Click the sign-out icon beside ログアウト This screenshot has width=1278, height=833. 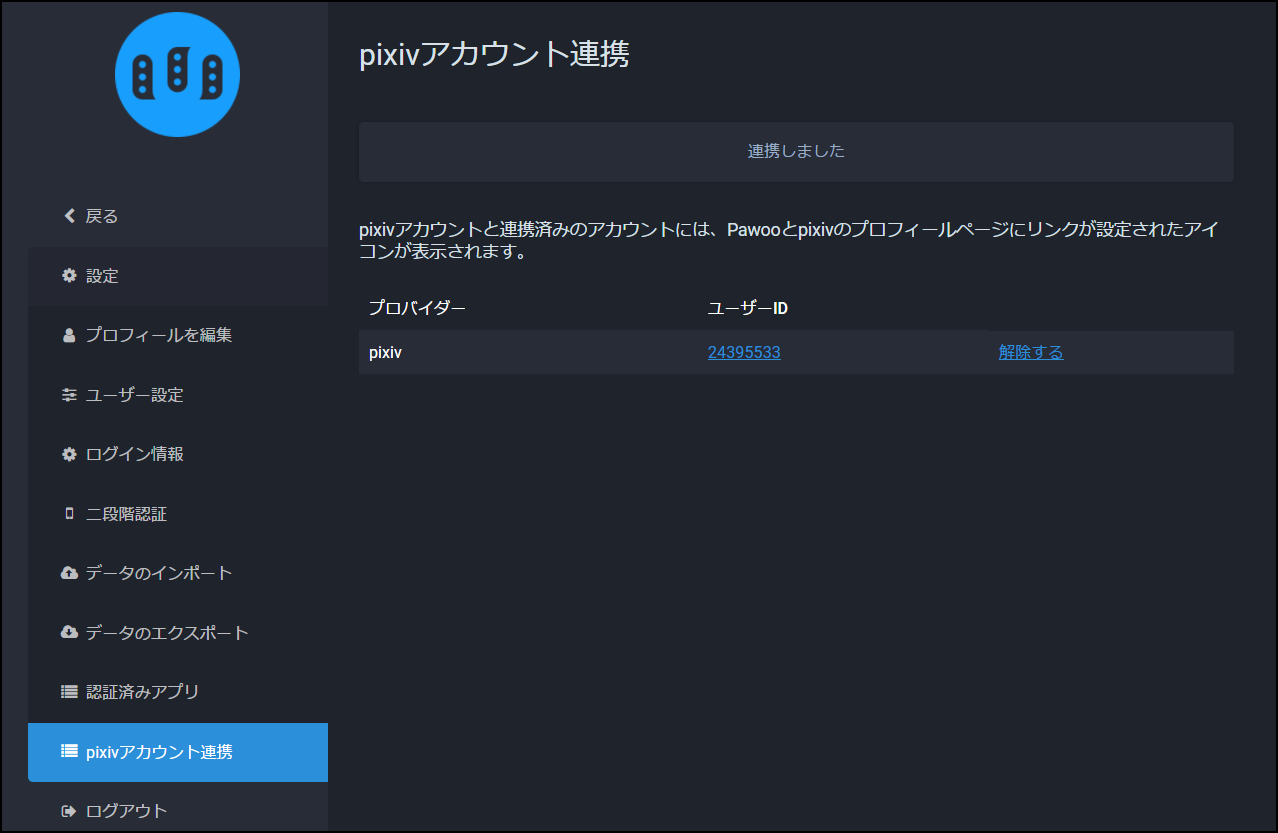coord(69,811)
